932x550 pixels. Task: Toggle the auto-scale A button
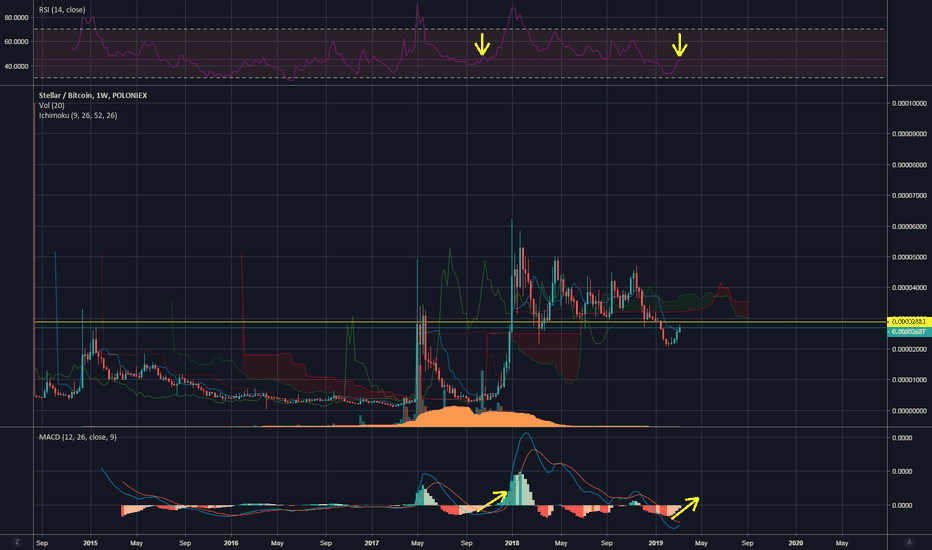(x=909, y=542)
